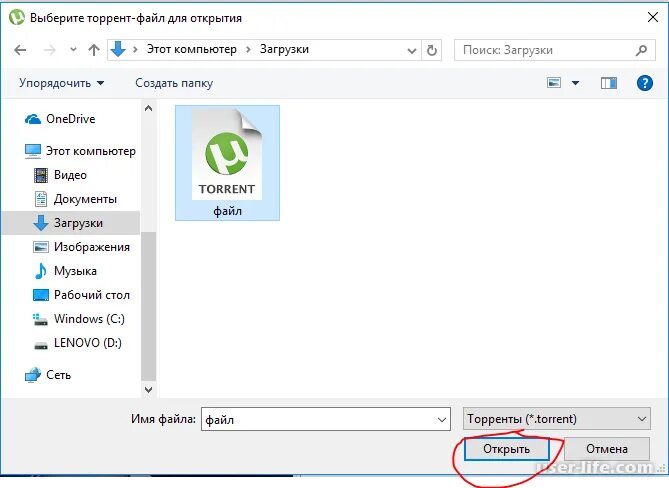The width and height of the screenshot is (669, 488).
Task: Open the 'Музыка' folder in sidebar
Action: [65, 271]
